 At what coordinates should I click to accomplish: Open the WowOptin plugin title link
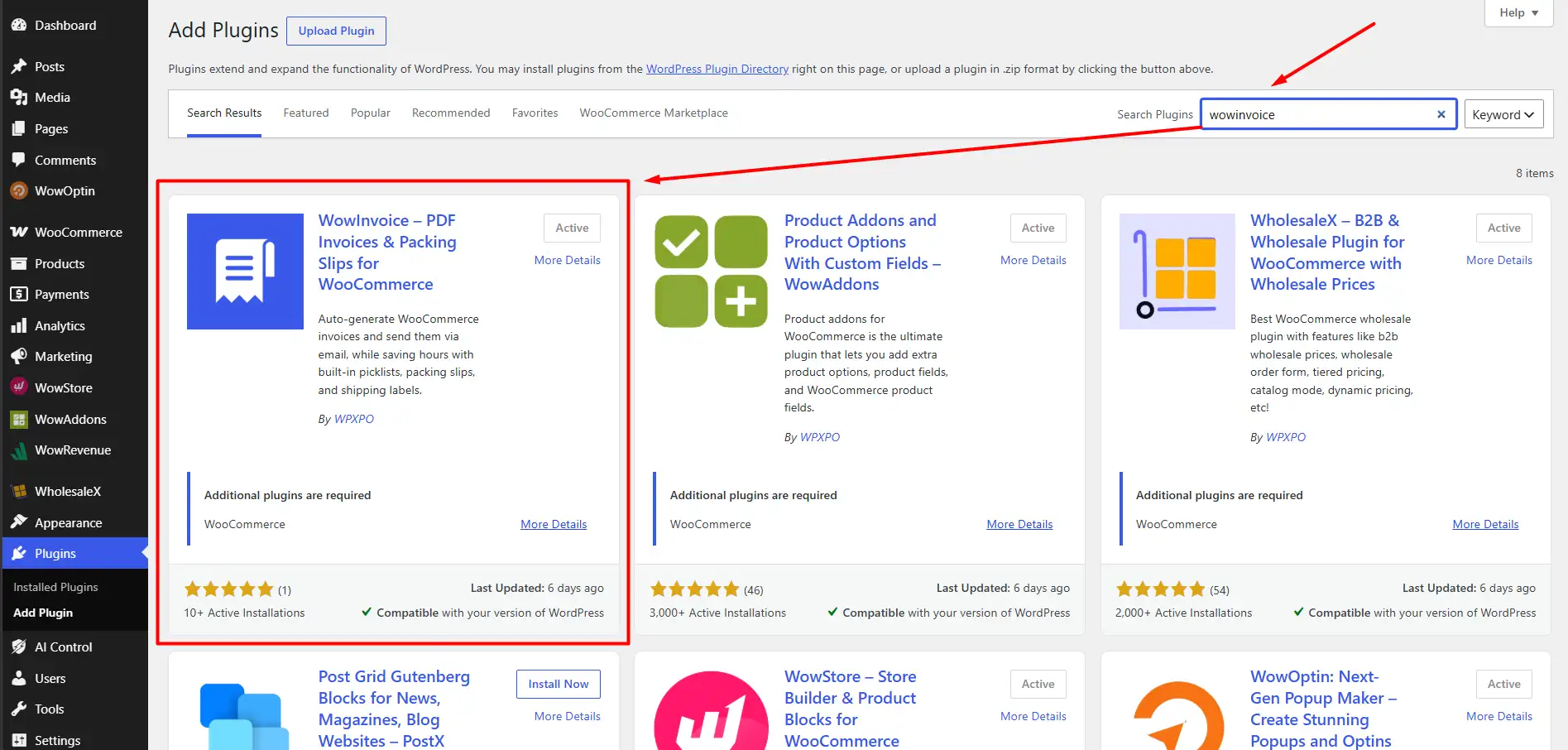(x=1323, y=709)
